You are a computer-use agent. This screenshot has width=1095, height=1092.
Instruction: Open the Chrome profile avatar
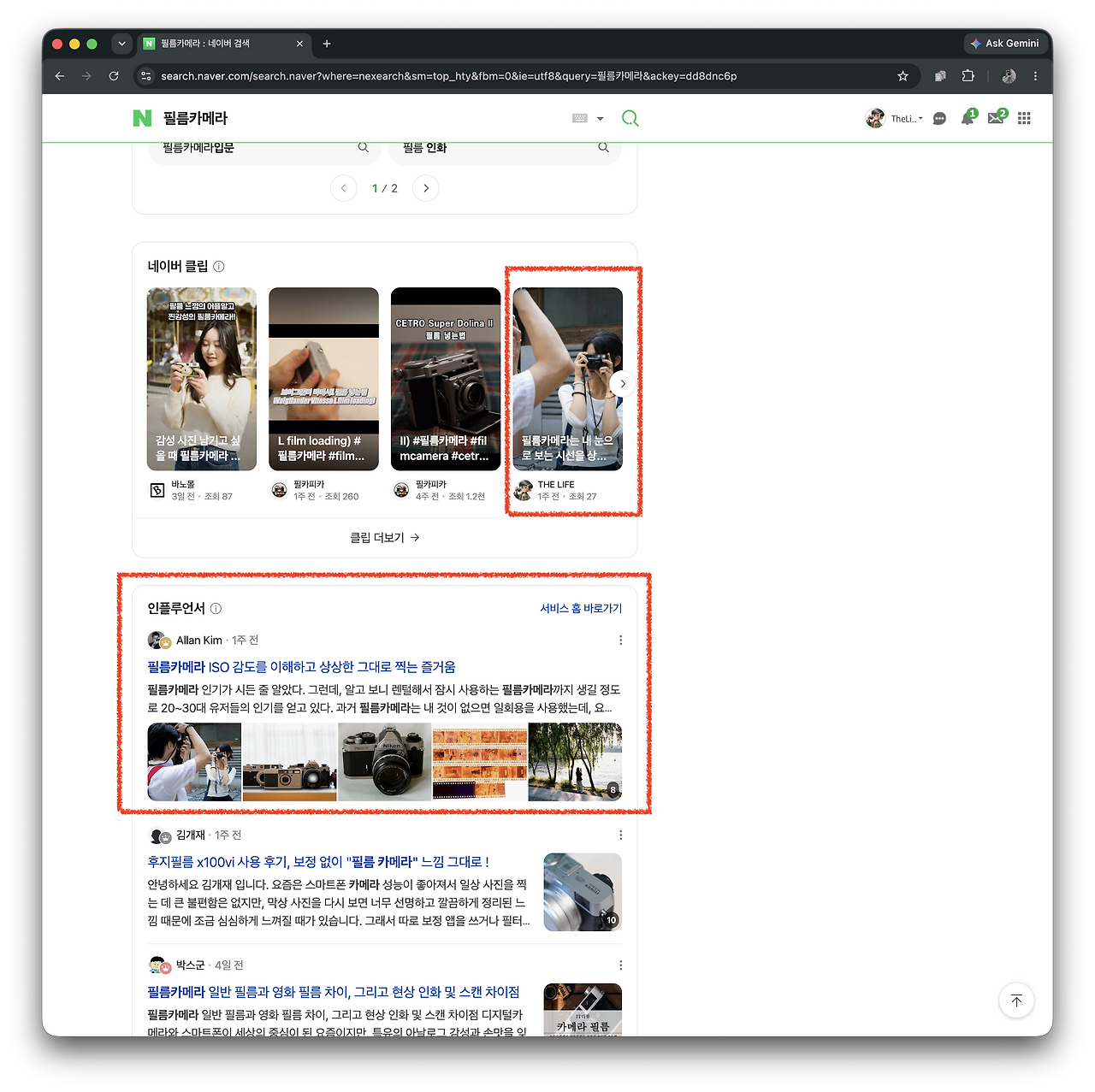click(1009, 76)
